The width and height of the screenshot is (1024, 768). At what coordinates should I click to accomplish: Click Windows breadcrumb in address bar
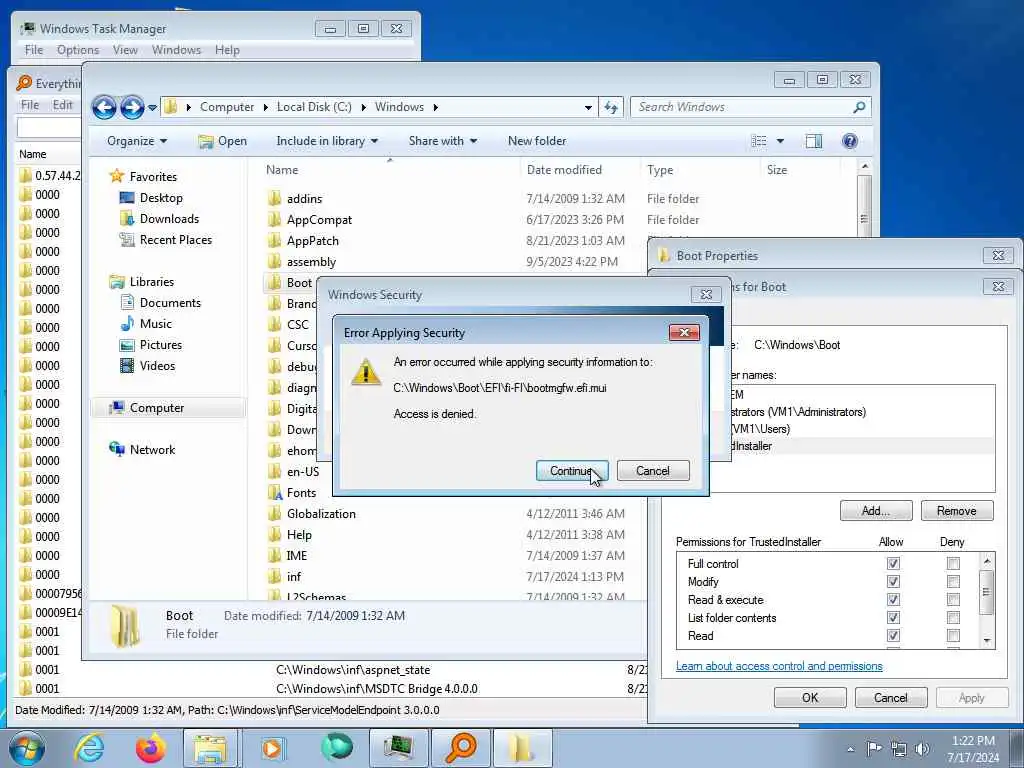tap(399, 107)
